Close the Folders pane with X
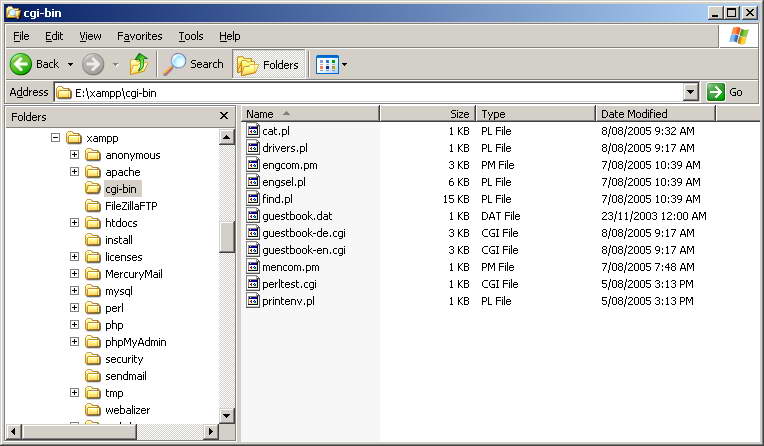Viewport: 764px width, 446px height. (x=224, y=116)
